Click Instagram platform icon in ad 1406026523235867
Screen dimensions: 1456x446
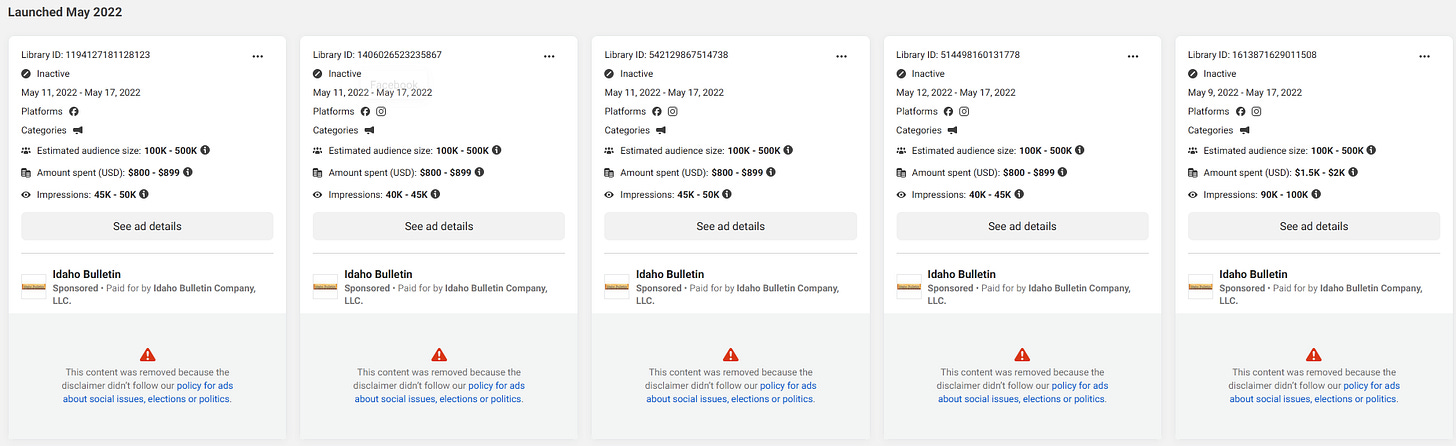381,111
